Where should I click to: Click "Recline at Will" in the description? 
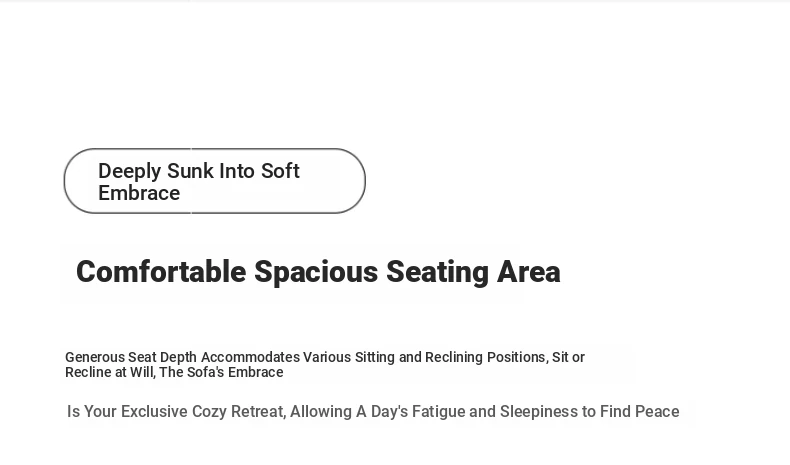pos(109,372)
